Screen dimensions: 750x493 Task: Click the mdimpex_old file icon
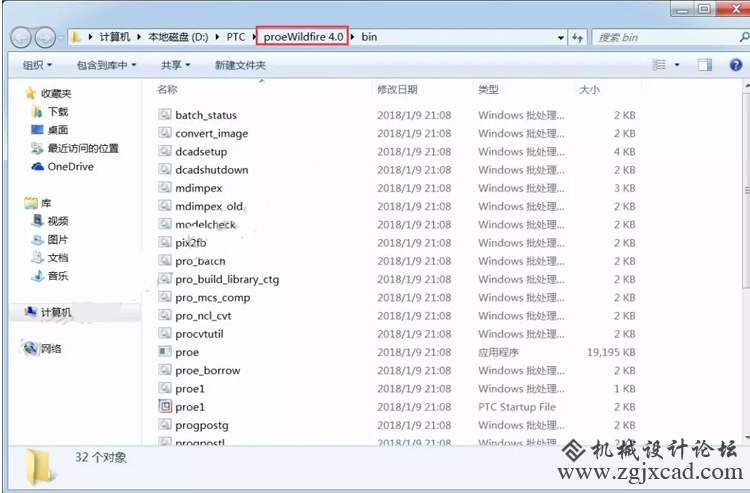(165, 205)
